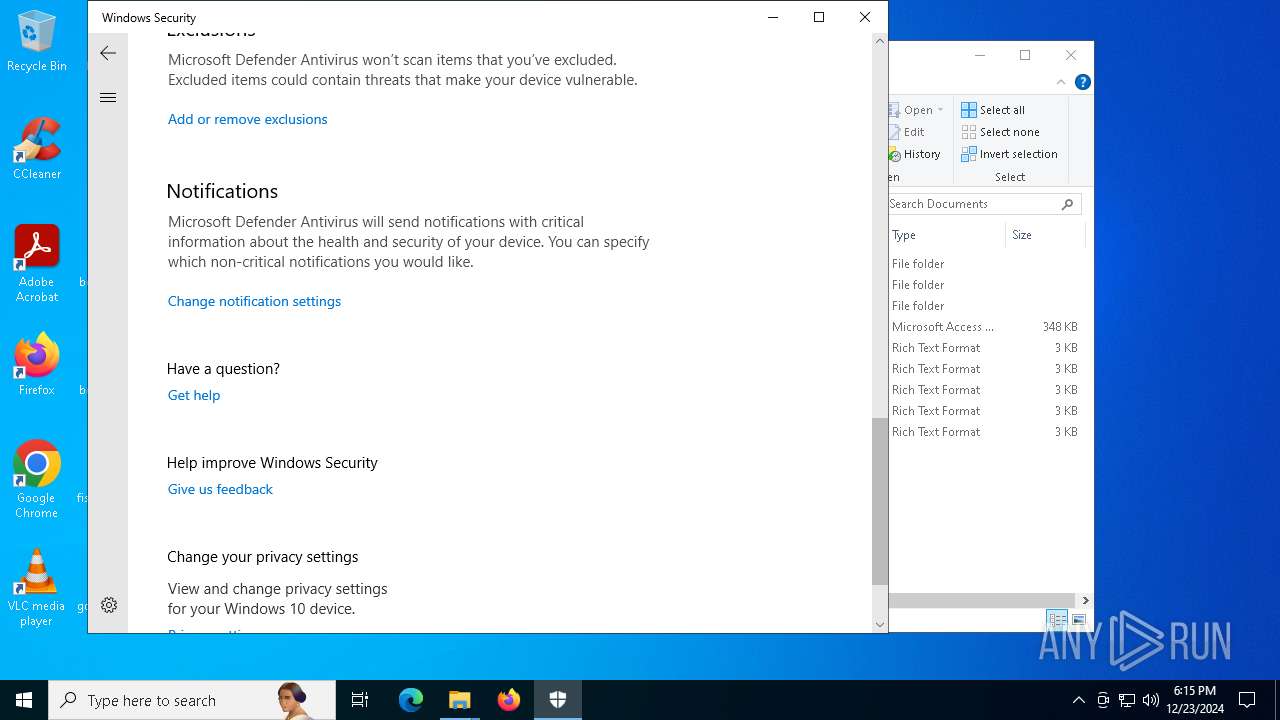This screenshot has width=1280, height=720.
Task: Click Edit in Explorer ribbon
Action: (x=907, y=132)
